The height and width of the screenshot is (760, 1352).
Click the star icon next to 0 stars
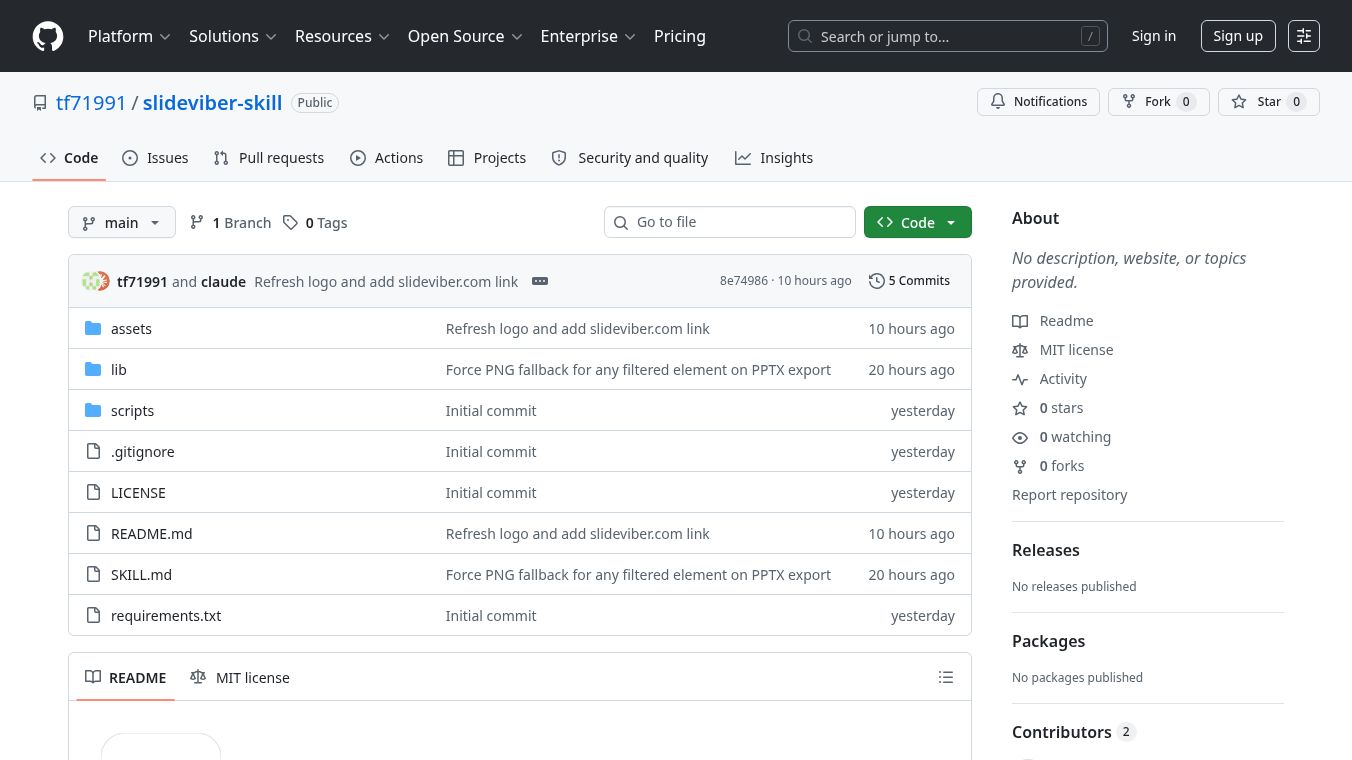1020,408
